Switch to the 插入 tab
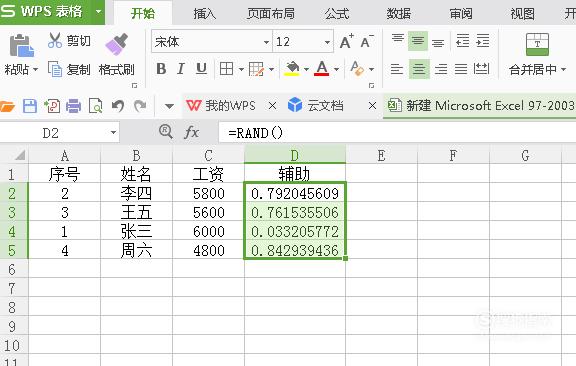Image resolution: width=576 pixels, height=366 pixels. coord(204,14)
